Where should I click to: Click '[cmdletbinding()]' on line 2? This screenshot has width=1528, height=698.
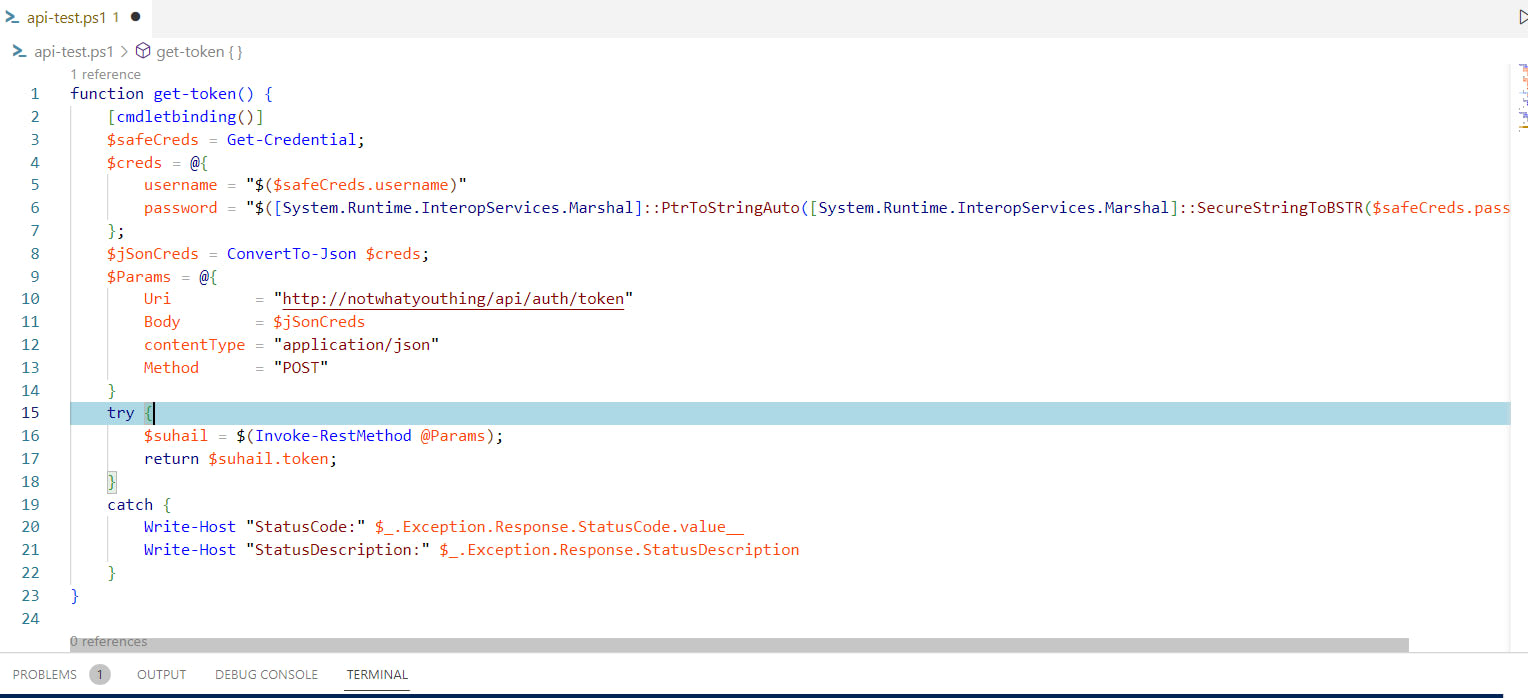pyautogui.click(x=185, y=117)
